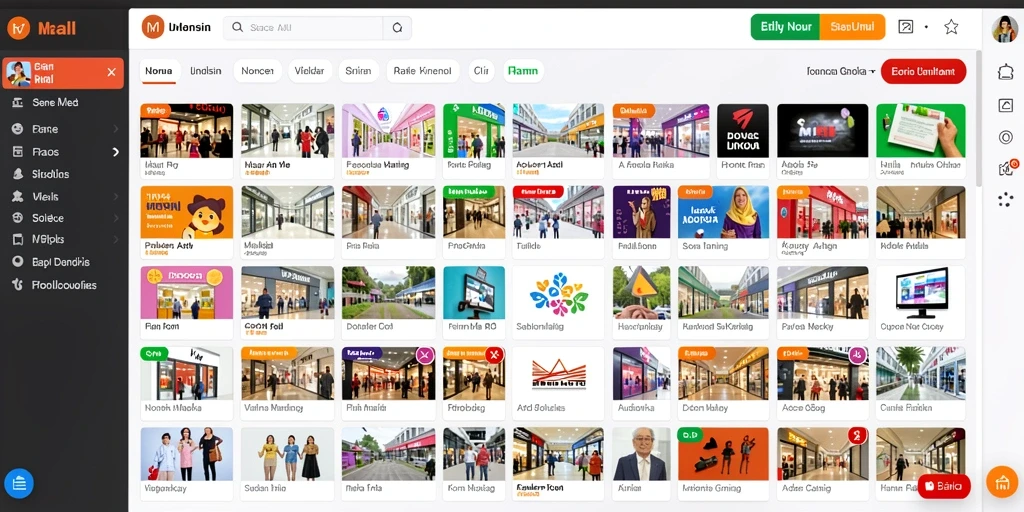This screenshot has height=512, width=1024.
Task: Select the Vieldar filter chip
Action: [x=310, y=71]
